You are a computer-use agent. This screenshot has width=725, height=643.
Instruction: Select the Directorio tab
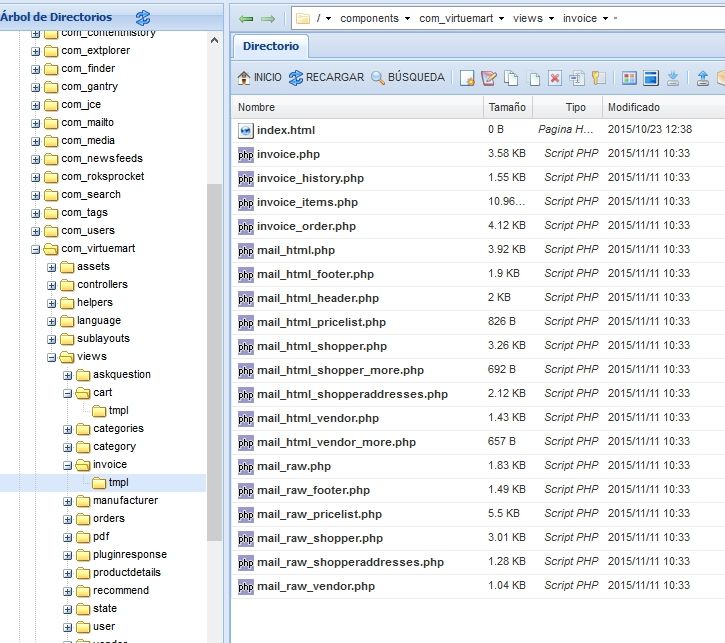pyautogui.click(x=271, y=46)
